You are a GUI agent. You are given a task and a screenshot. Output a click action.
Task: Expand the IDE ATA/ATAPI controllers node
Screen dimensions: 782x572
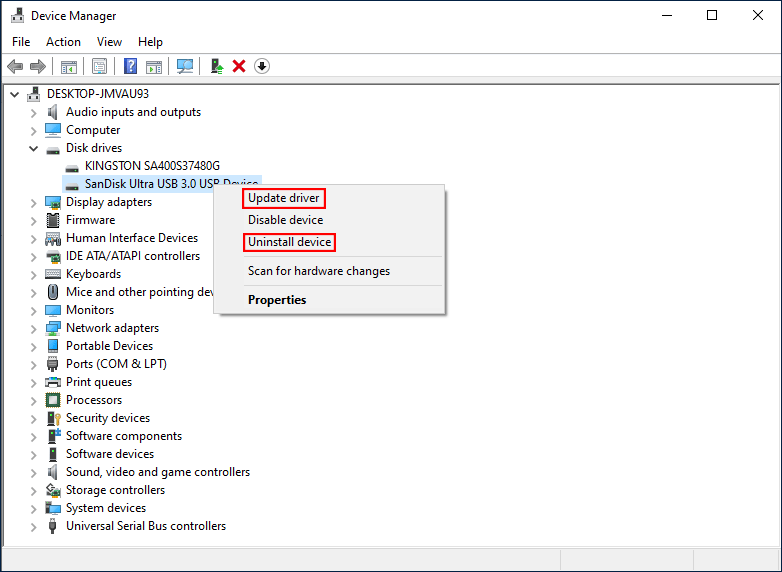click(x=33, y=257)
